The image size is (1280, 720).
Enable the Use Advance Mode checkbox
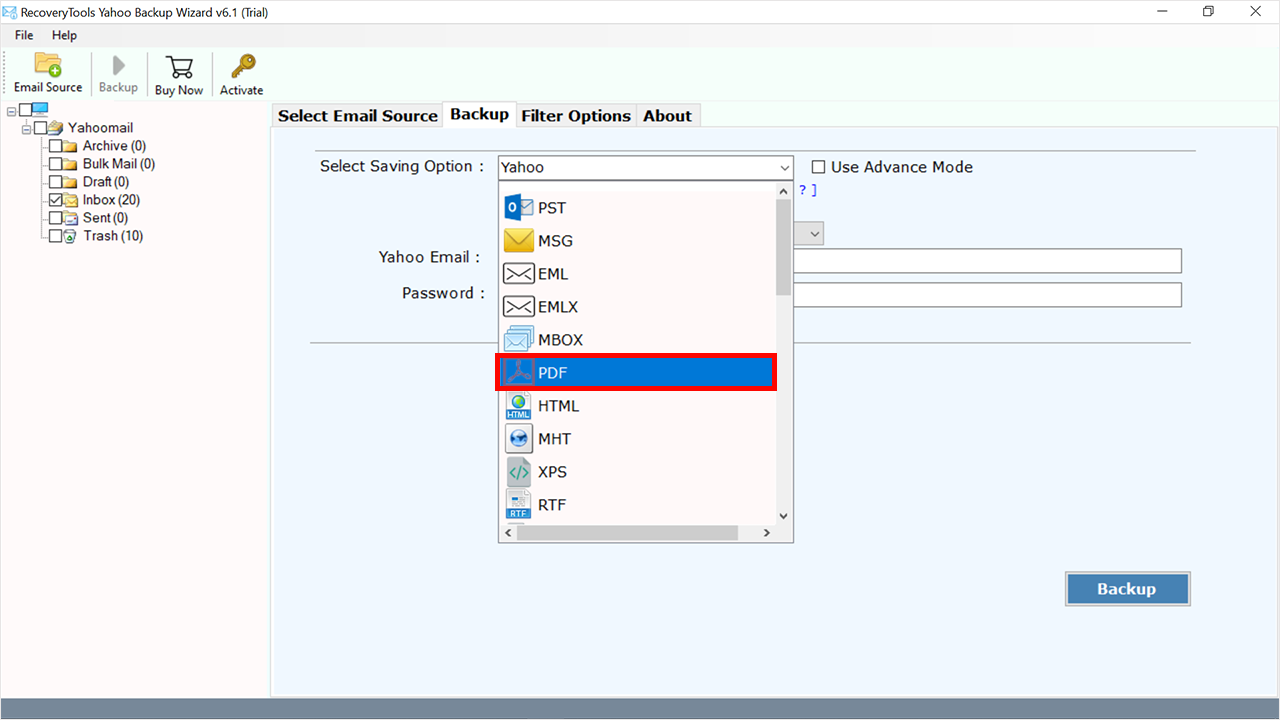(x=819, y=168)
